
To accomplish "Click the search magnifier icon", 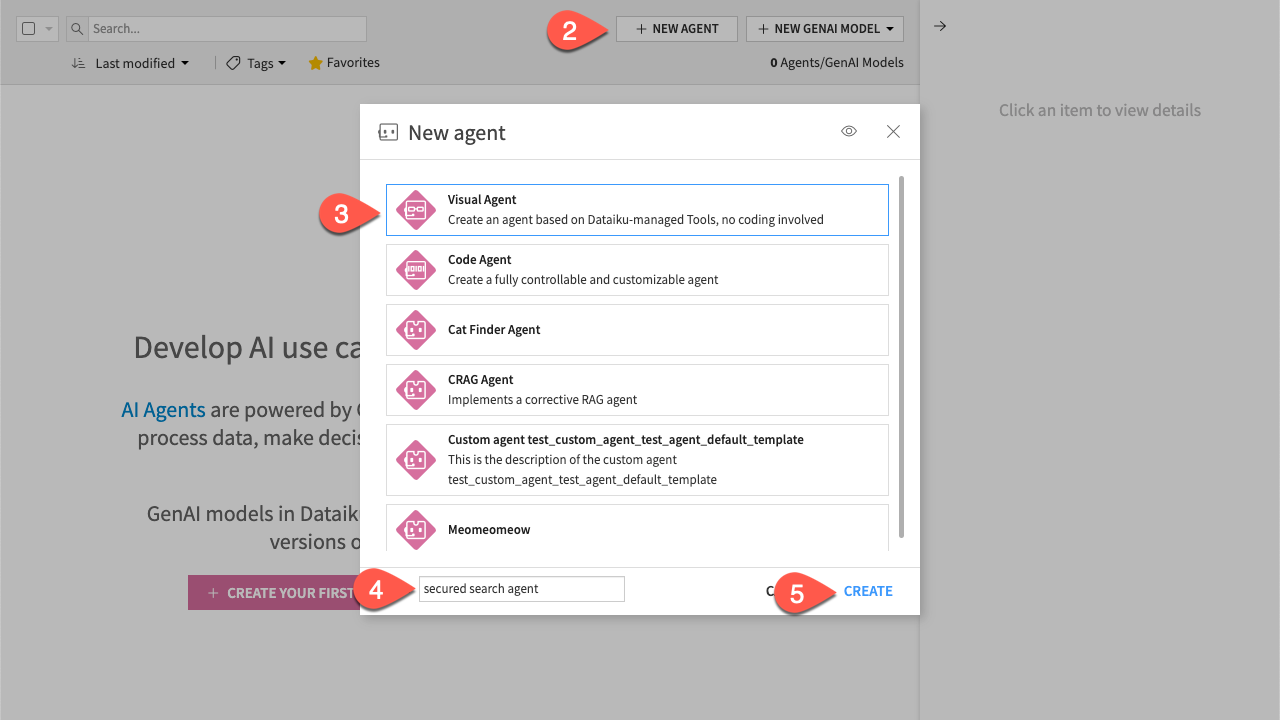I will (77, 28).
